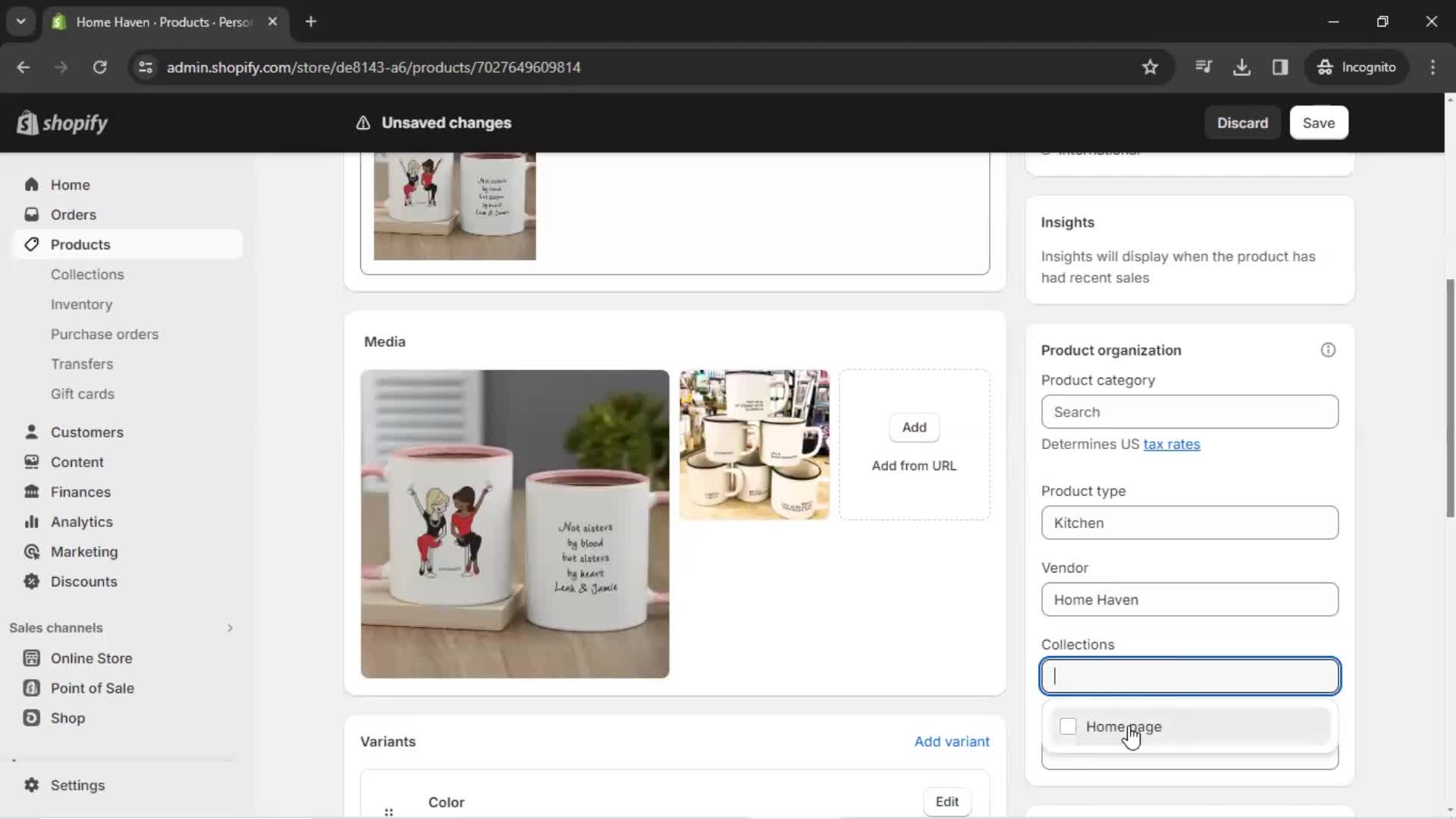Click the first product media thumbnail

tap(514, 523)
